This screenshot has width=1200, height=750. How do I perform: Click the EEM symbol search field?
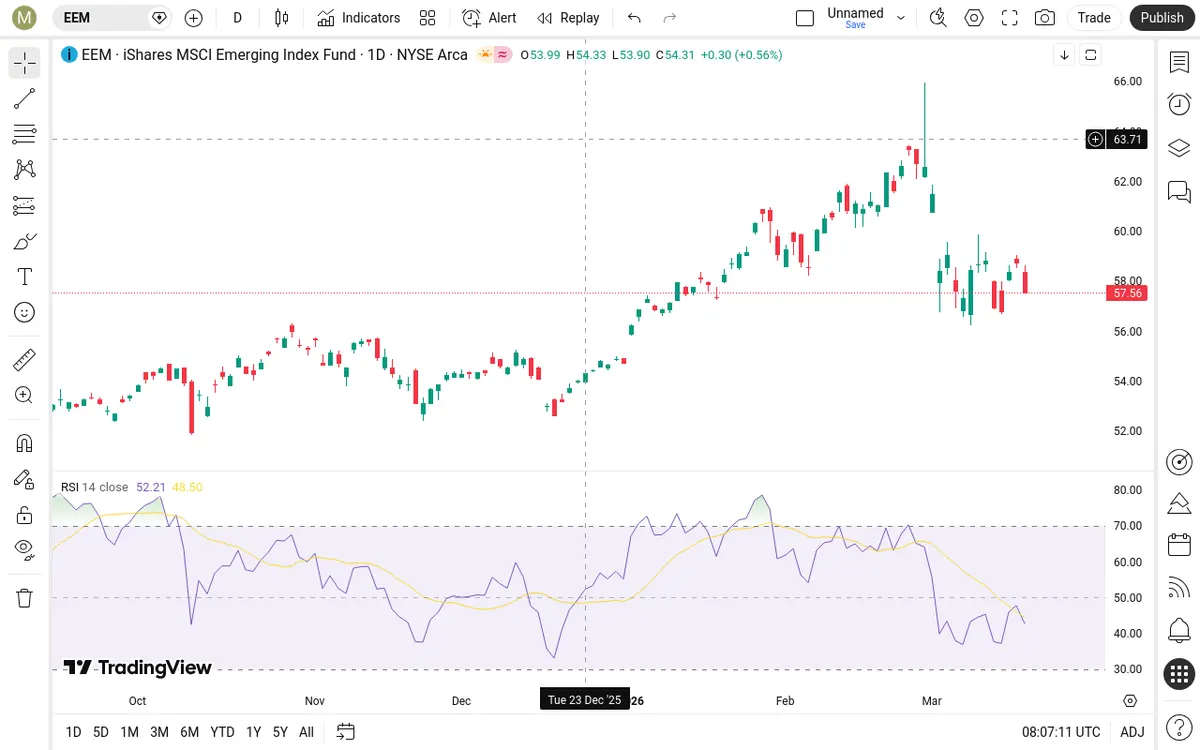pos(112,18)
